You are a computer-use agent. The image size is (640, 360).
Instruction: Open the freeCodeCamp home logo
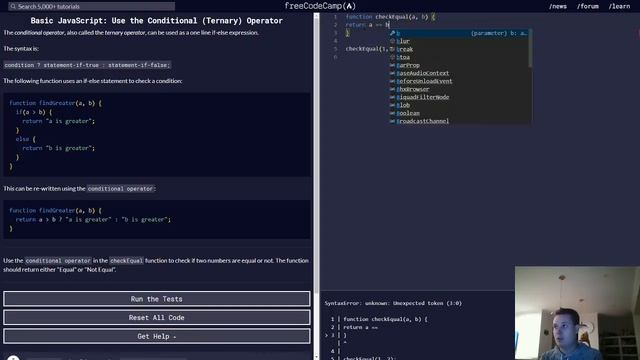point(320,6)
